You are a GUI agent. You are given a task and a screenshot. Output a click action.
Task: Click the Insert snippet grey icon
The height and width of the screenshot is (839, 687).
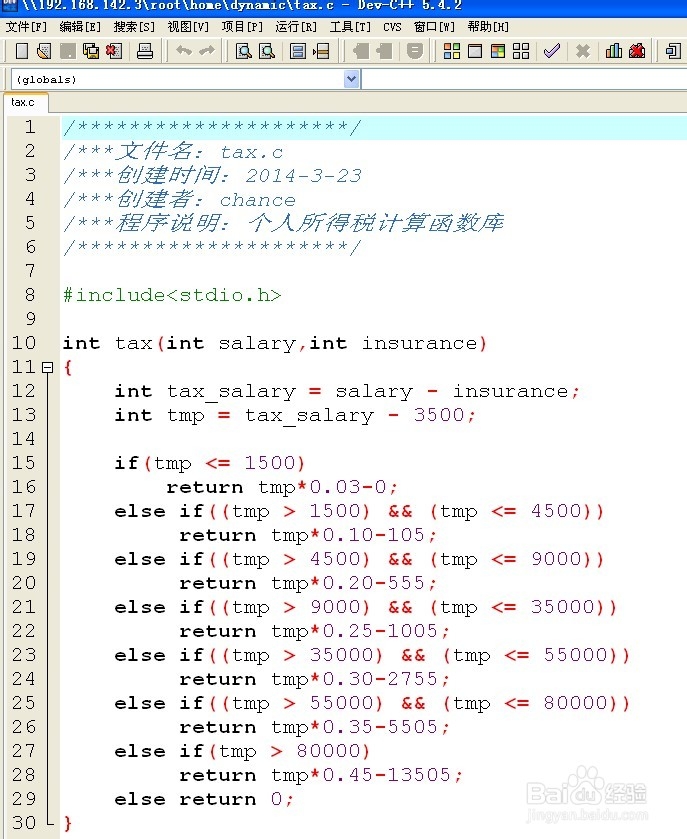tap(361, 51)
